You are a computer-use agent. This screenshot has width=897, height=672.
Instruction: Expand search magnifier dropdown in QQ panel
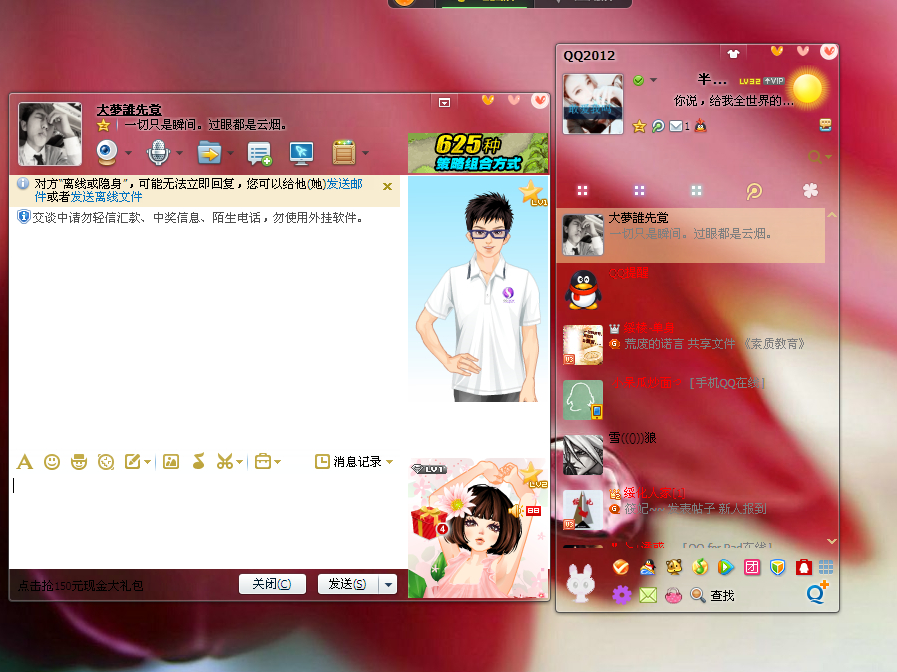click(x=828, y=156)
